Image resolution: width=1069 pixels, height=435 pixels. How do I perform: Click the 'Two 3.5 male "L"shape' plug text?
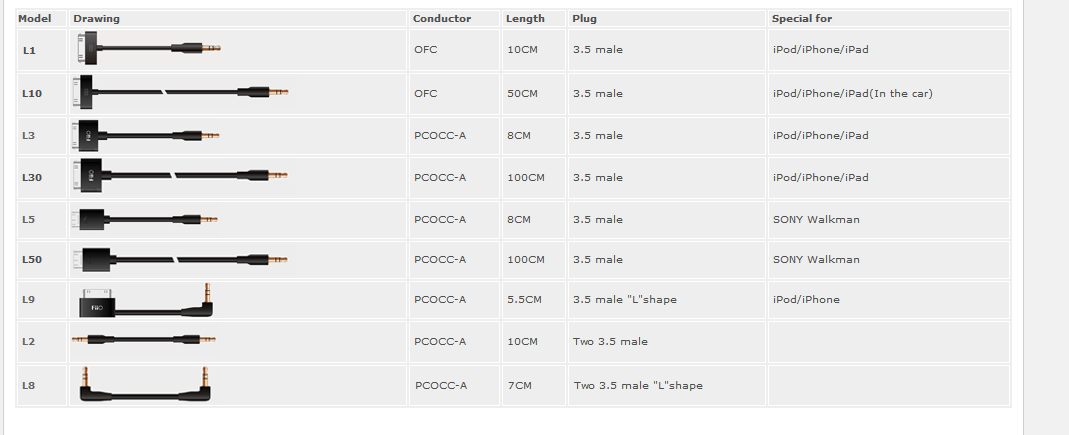pyautogui.click(x=638, y=385)
